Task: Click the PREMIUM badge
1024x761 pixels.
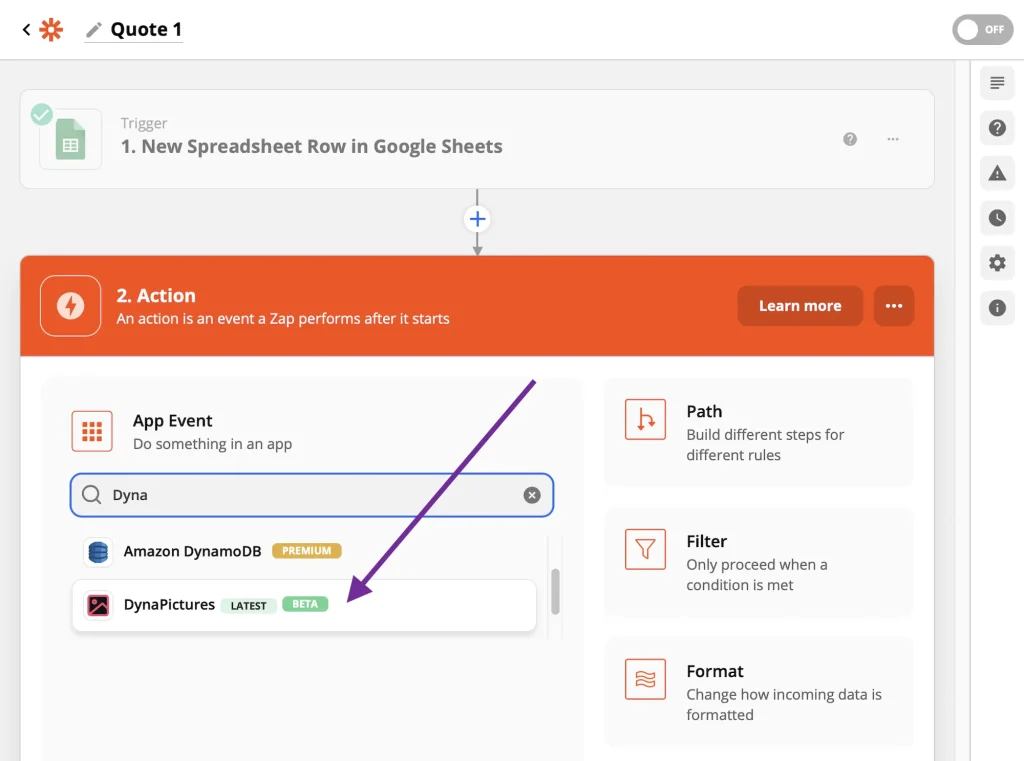Action: pyautogui.click(x=306, y=551)
